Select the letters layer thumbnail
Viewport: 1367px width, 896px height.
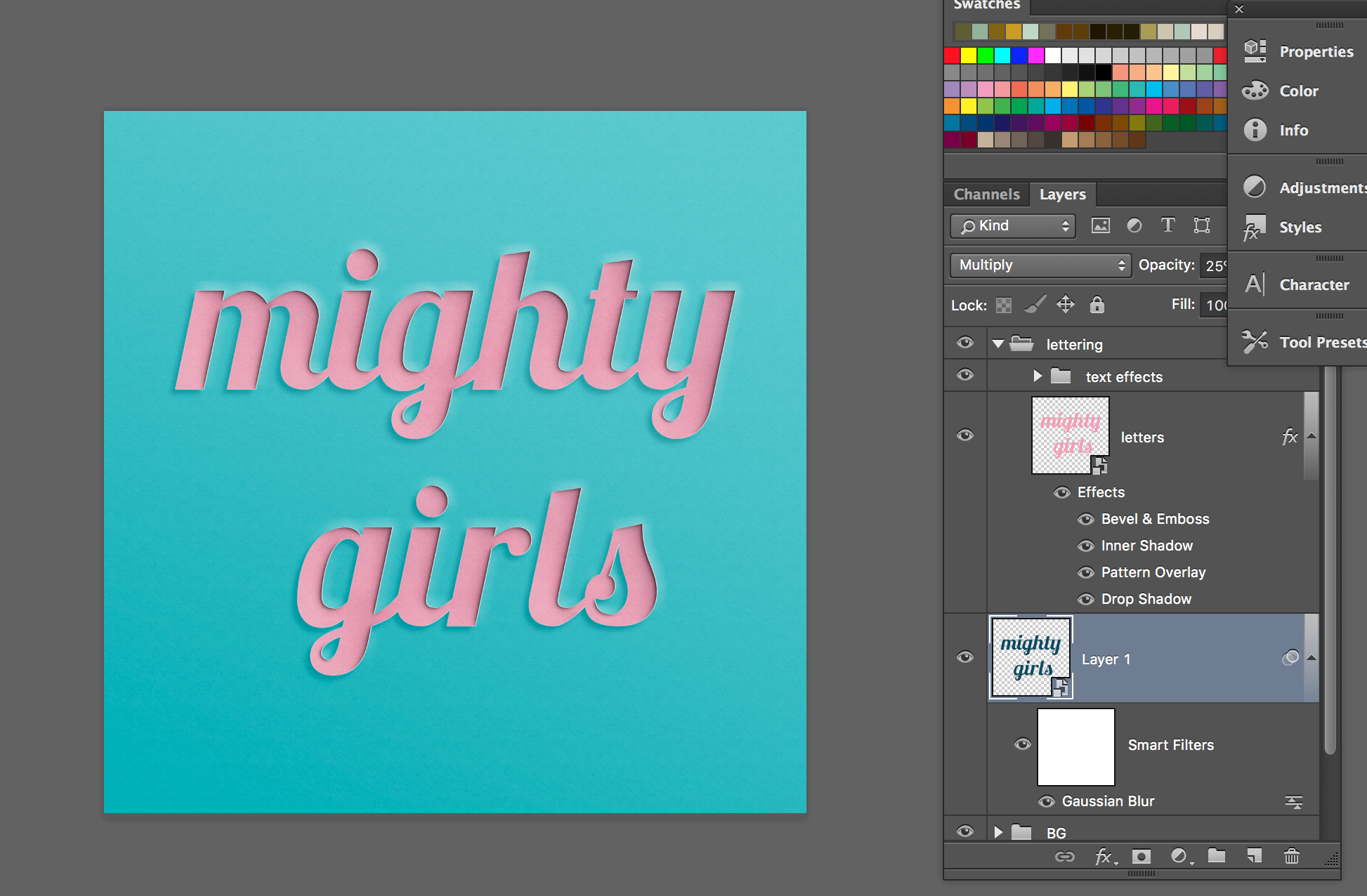[1070, 435]
